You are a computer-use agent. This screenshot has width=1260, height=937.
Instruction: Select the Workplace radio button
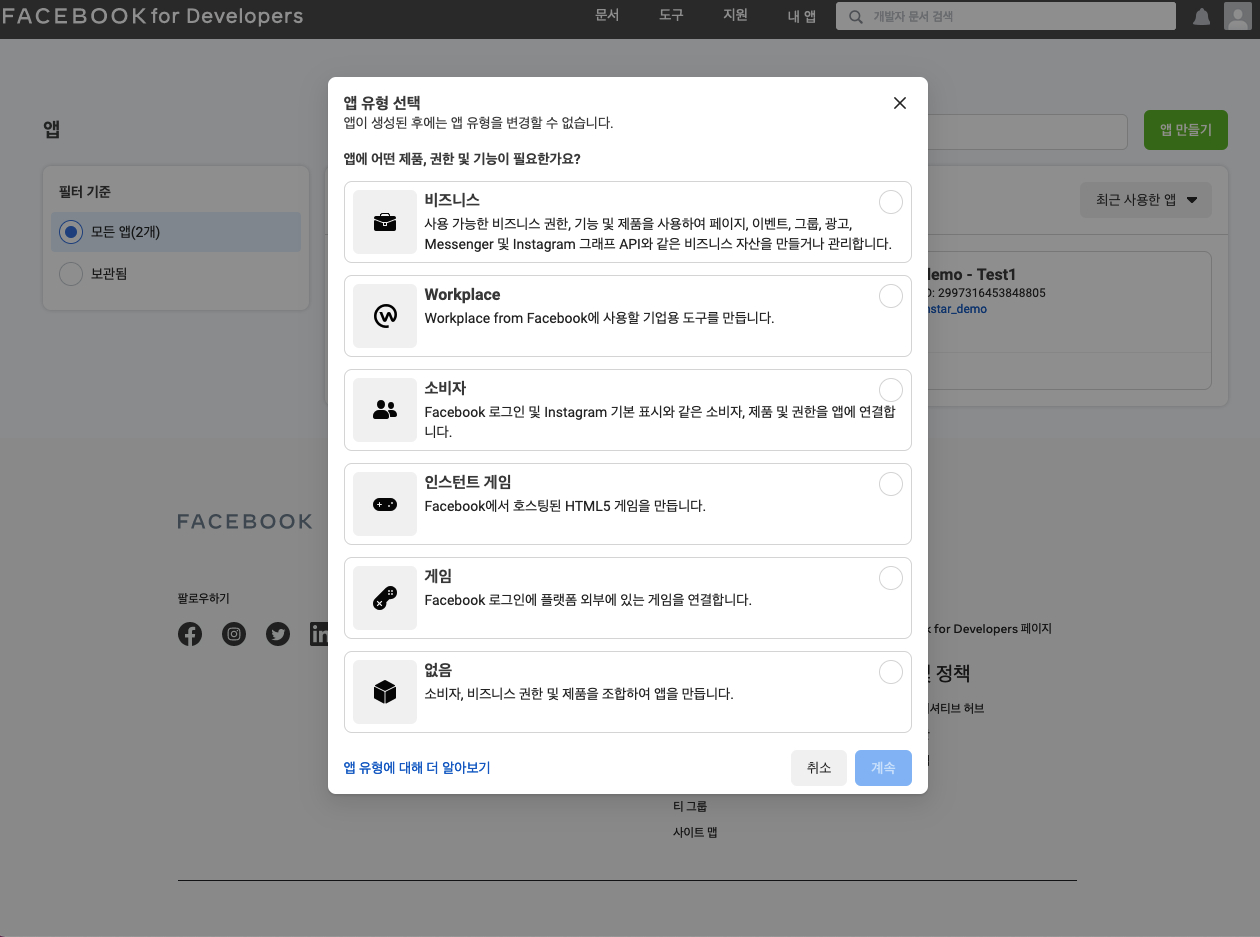(890, 296)
